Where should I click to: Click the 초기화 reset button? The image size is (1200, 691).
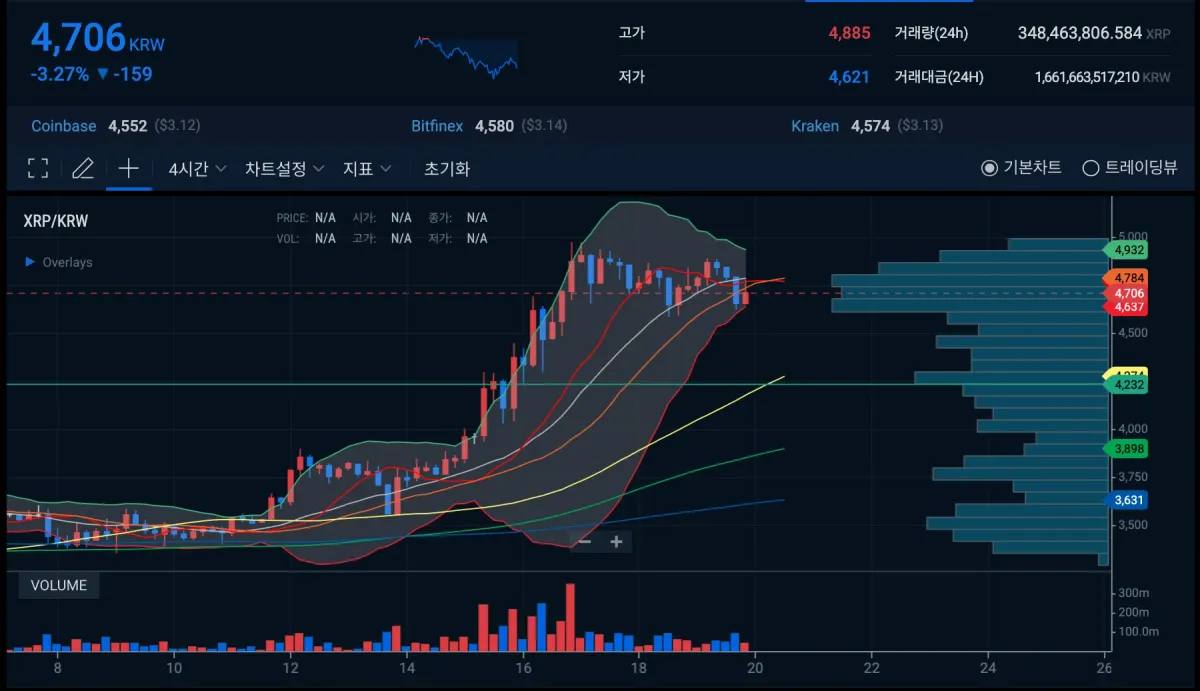coord(447,169)
